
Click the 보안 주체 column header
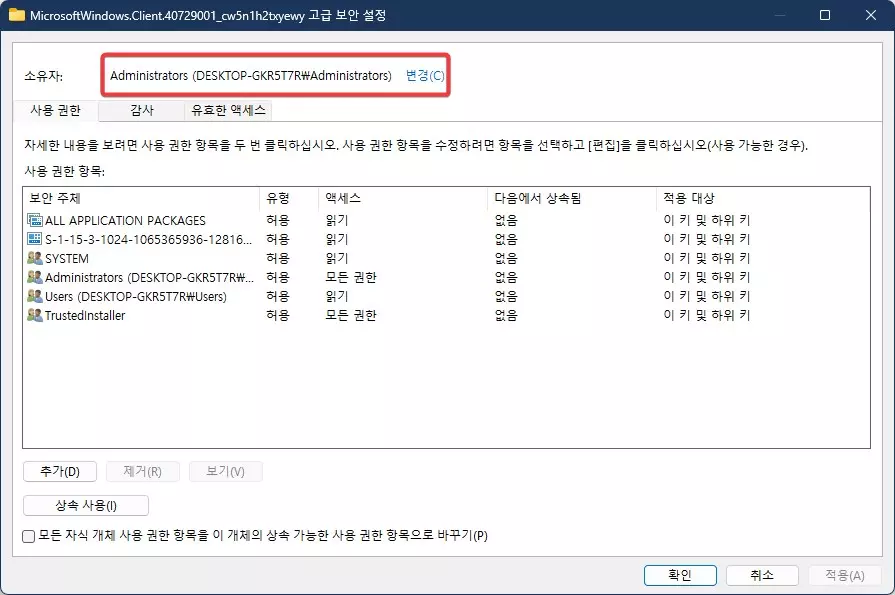click(x=142, y=198)
